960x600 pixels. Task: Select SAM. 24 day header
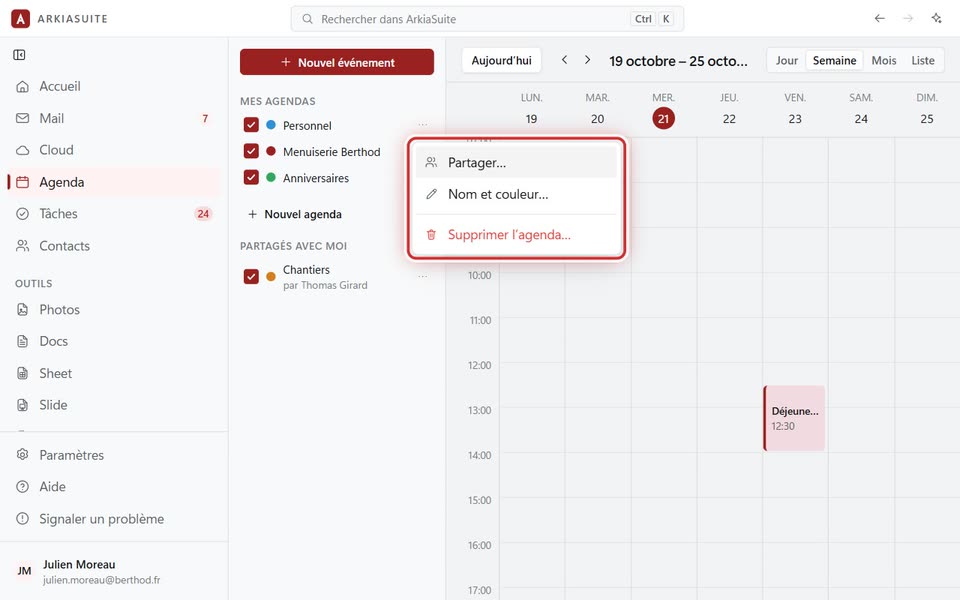(861, 110)
